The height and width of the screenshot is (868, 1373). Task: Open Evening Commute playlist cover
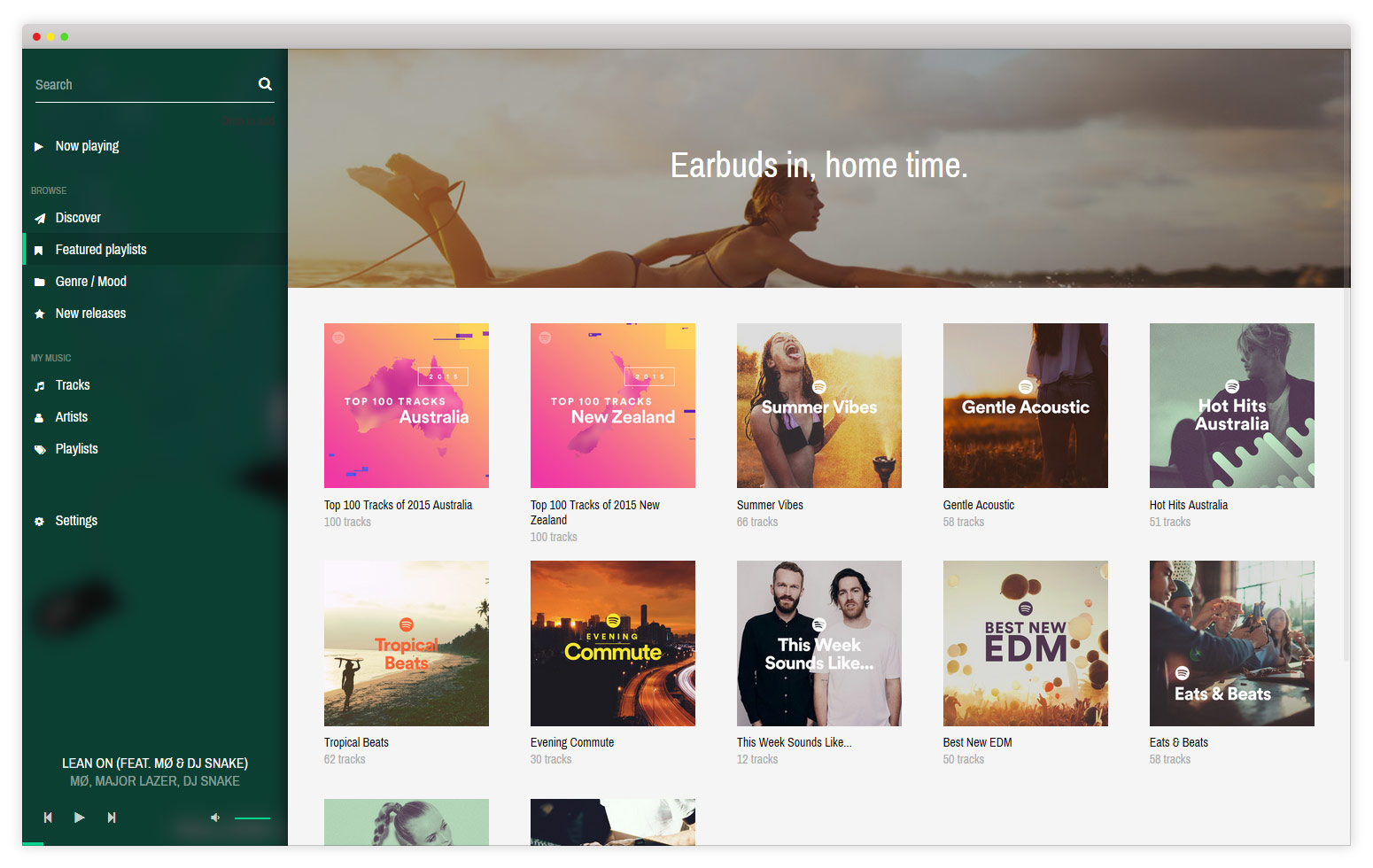(613, 643)
